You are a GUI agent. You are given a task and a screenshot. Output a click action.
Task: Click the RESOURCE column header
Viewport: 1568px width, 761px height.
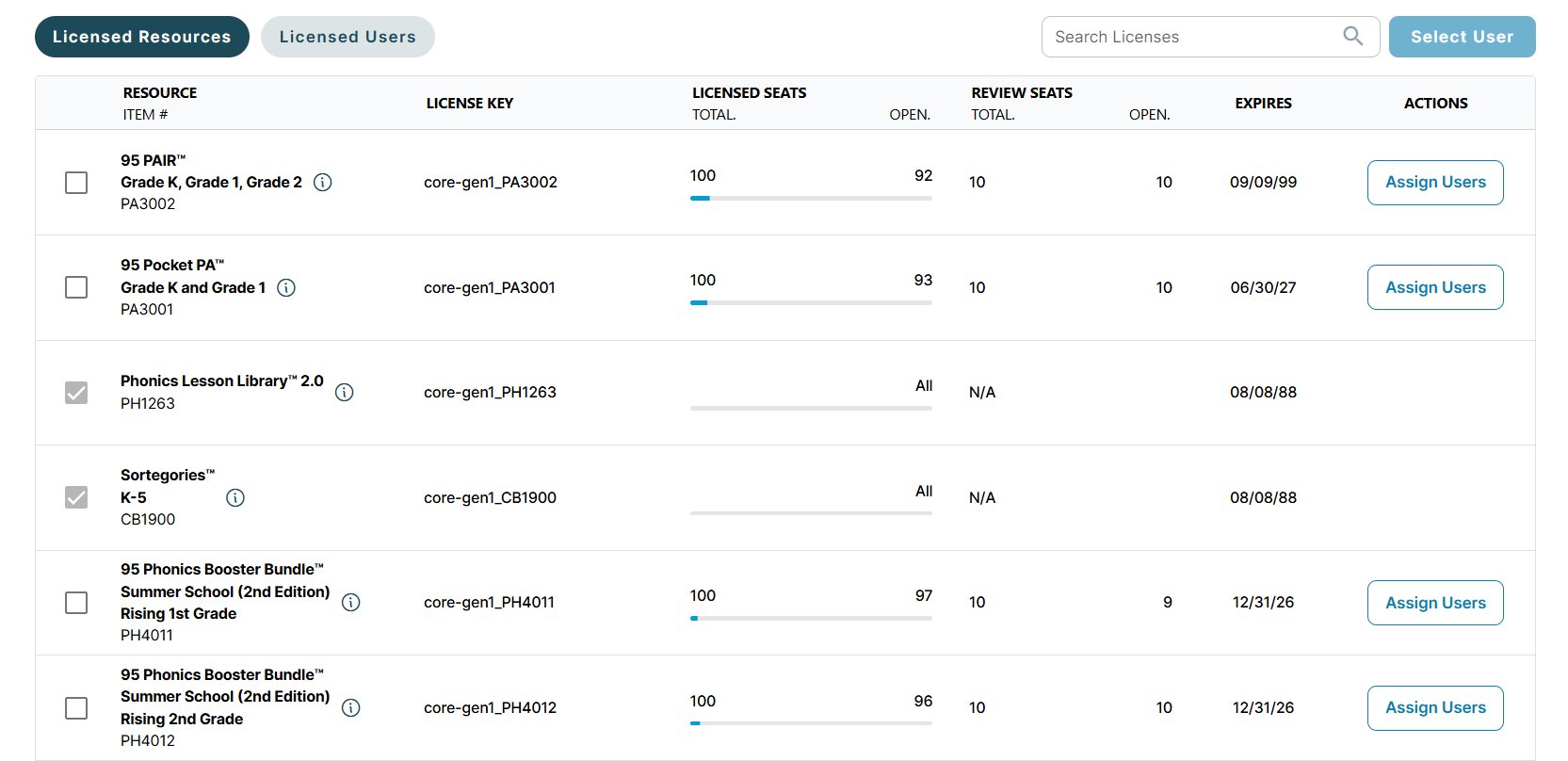[160, 92]
